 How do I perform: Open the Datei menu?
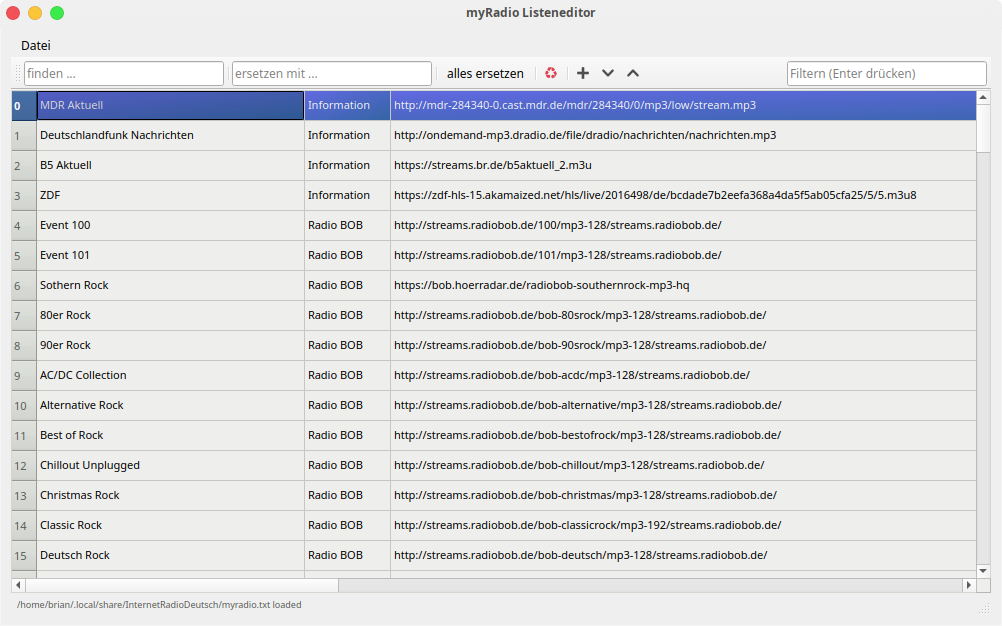(36, 45)
